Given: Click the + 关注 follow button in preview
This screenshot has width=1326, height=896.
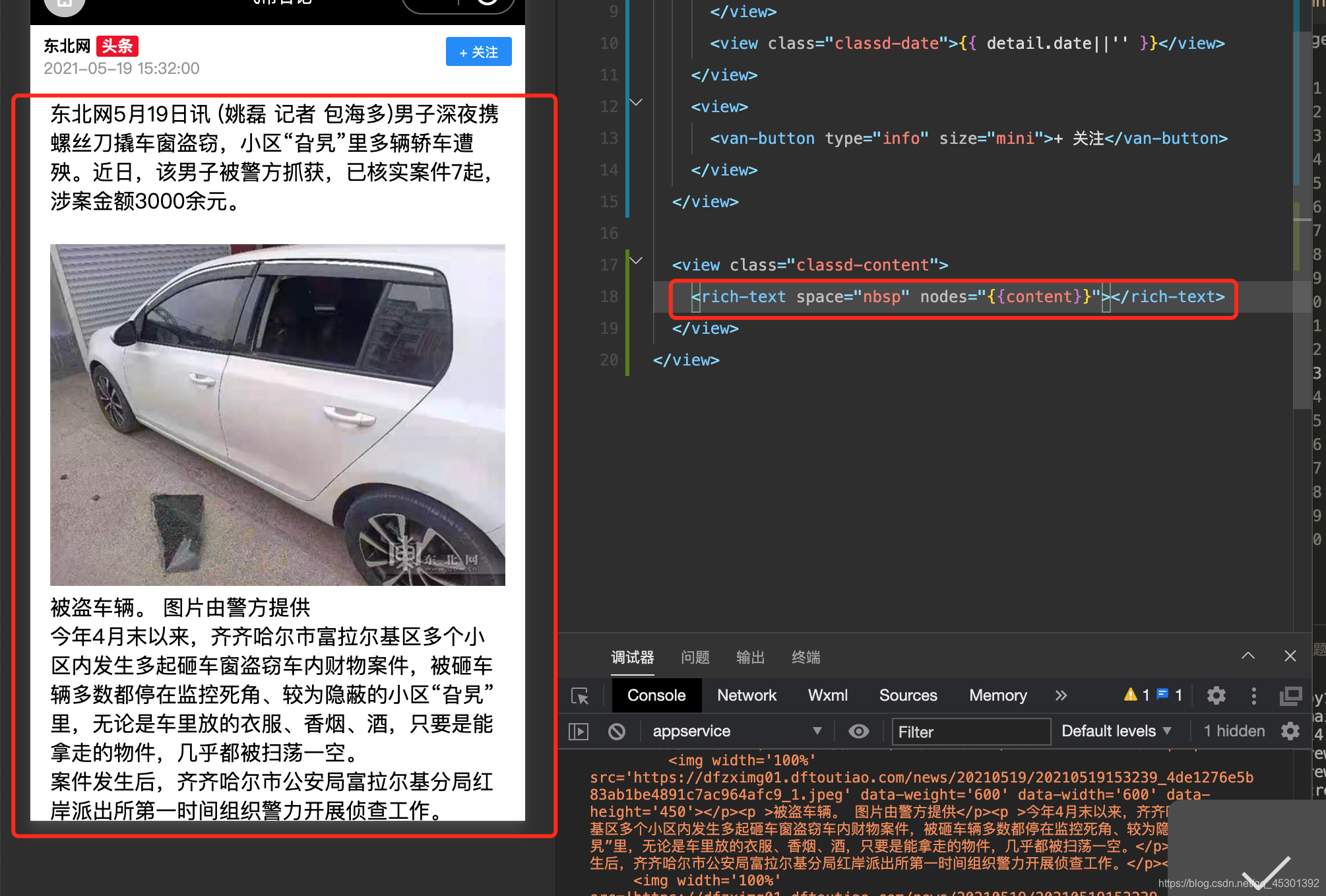Looking at the screenshot, I should [x=478, y=51].
